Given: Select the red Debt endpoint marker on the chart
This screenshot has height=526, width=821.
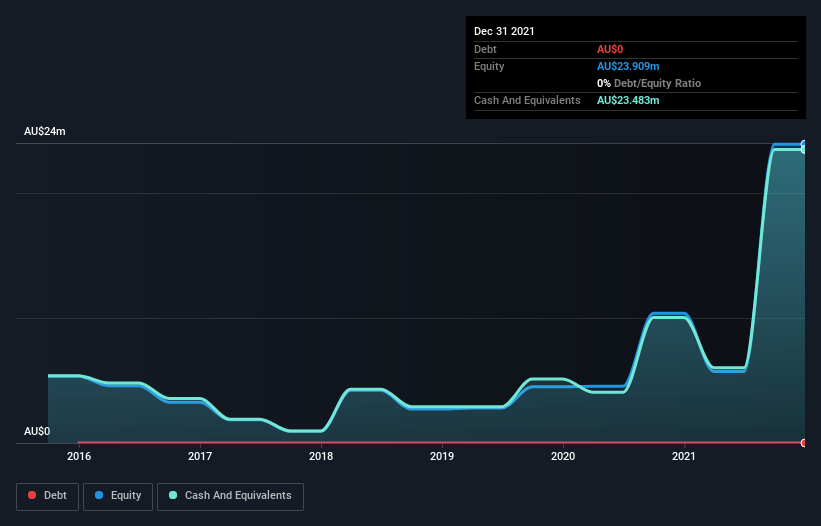Looking at the screenshot, I should [x=804, y=443].
